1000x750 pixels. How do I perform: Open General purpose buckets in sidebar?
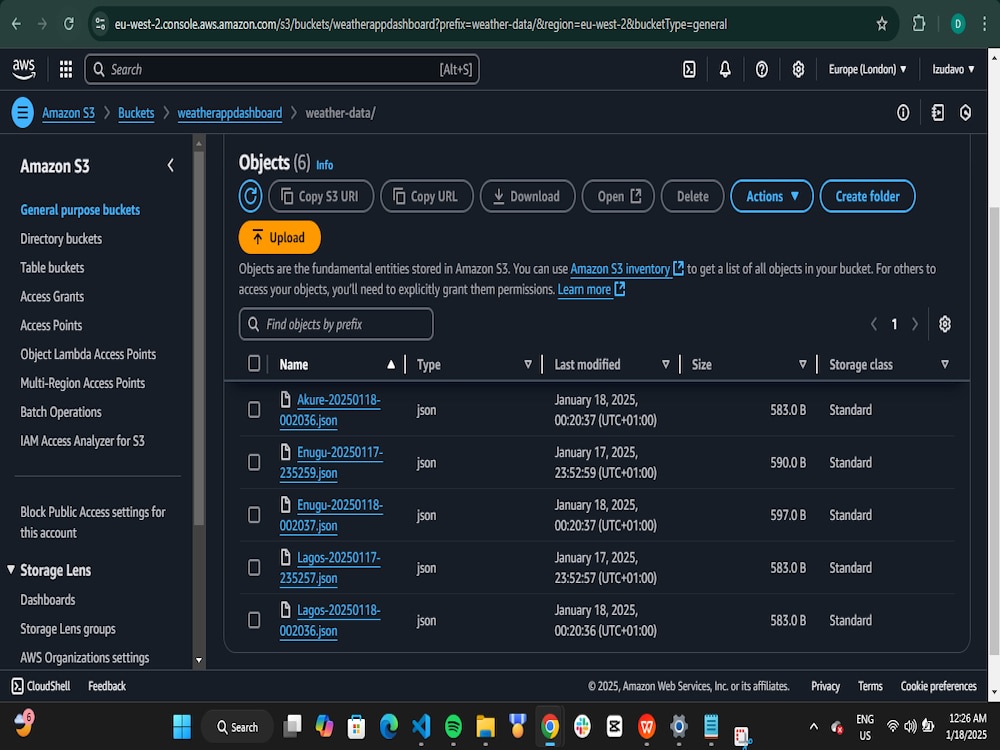(x=80, y=210)
